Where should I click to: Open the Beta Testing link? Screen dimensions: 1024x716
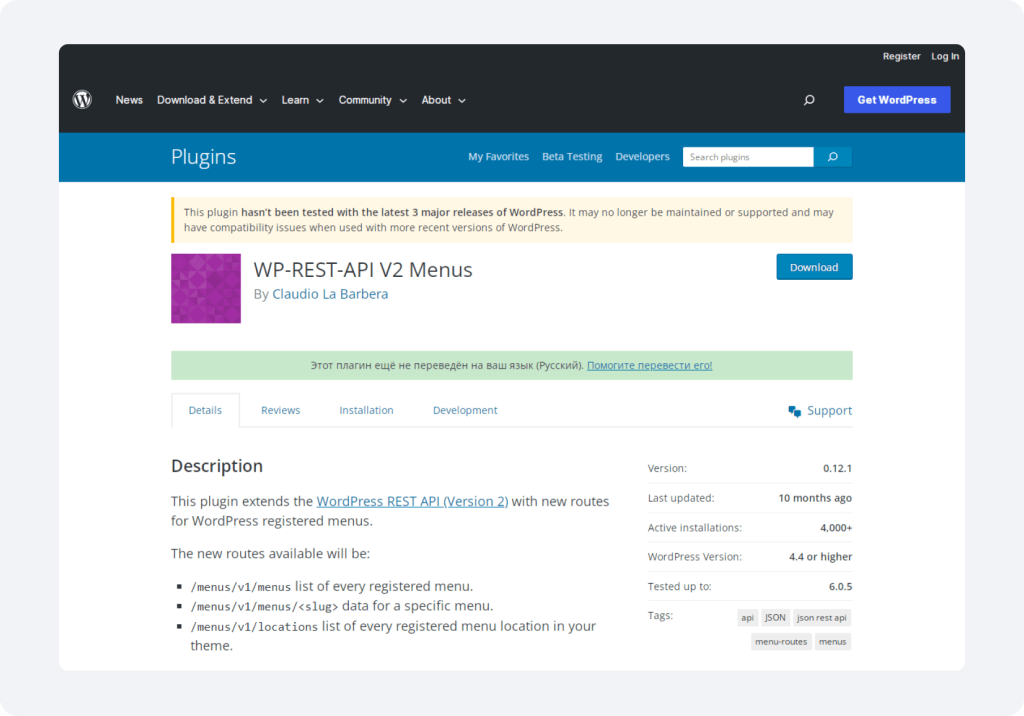pyautogui.click(x=572, y=157)
